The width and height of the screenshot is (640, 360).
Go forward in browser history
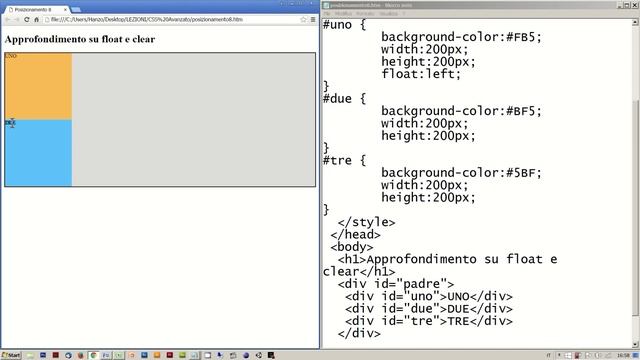[x=17, y=20]
